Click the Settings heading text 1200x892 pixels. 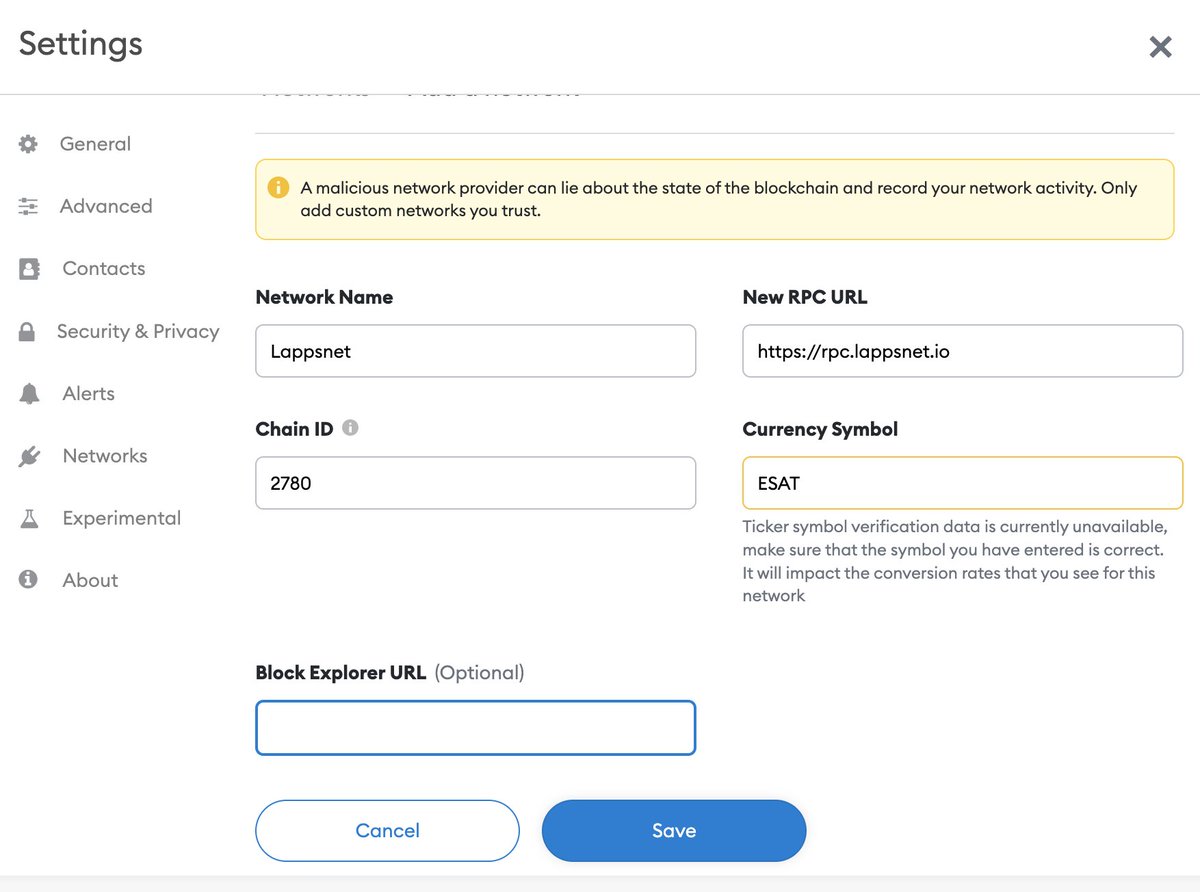tap(81, 44)
